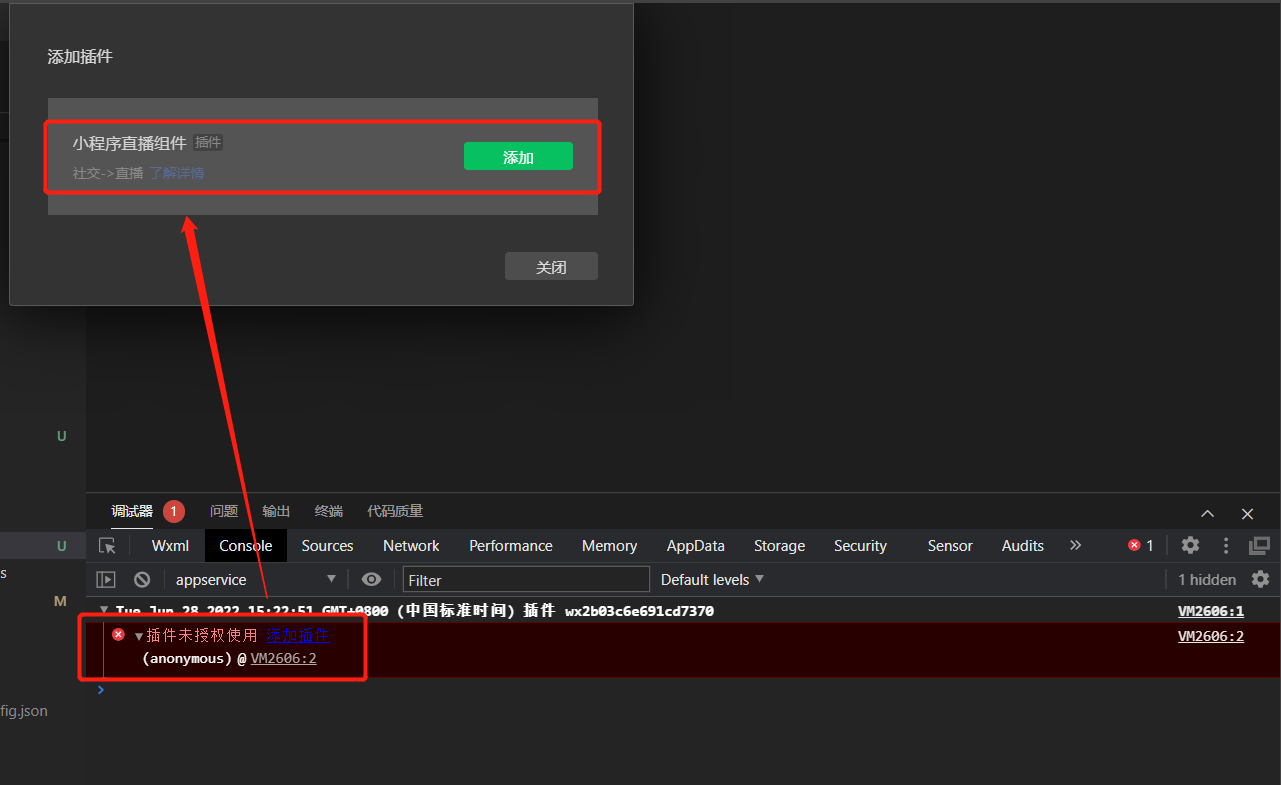
Task: Select the 代码质量 panel tab
Action: point(395,511)
